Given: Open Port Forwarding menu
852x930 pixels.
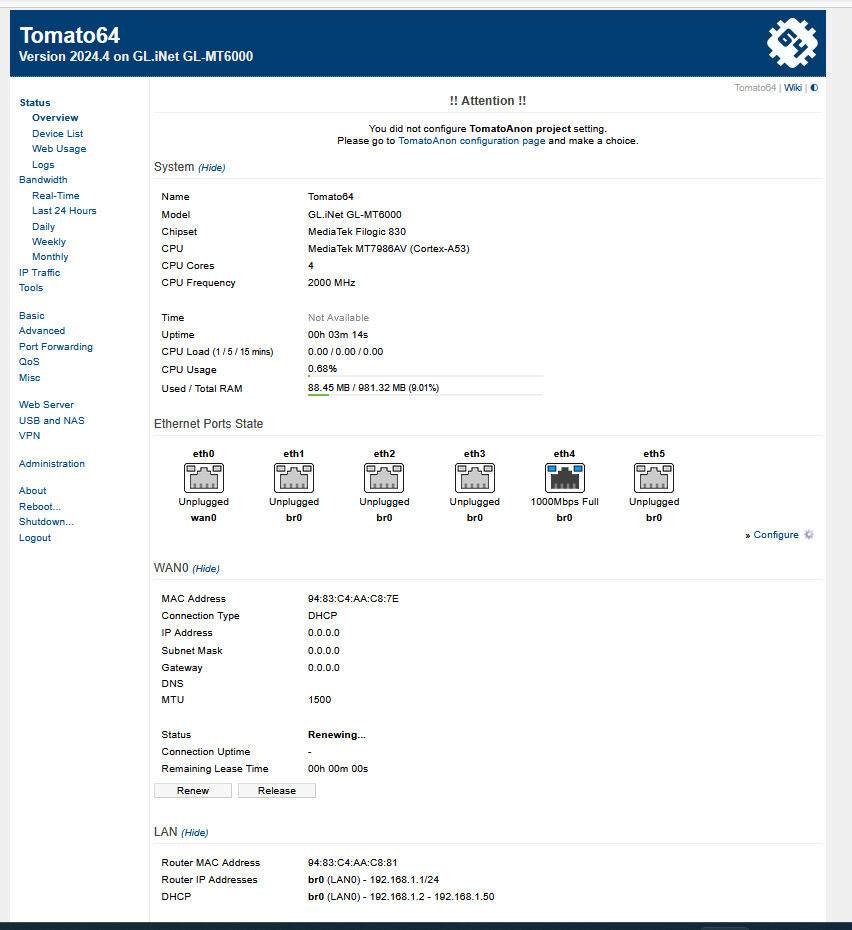Looking at the screenshot, I should click(56, 347).
